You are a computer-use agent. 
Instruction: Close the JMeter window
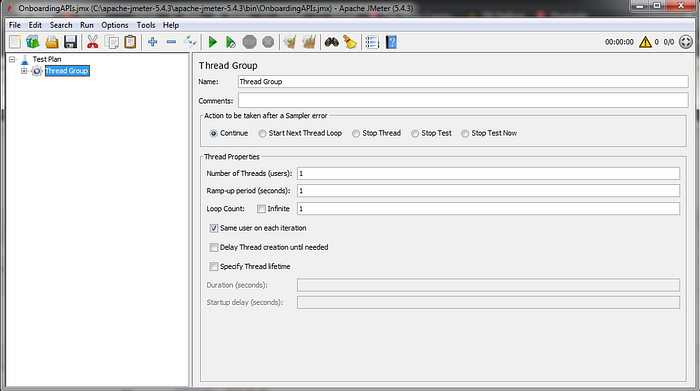[681, 6]
